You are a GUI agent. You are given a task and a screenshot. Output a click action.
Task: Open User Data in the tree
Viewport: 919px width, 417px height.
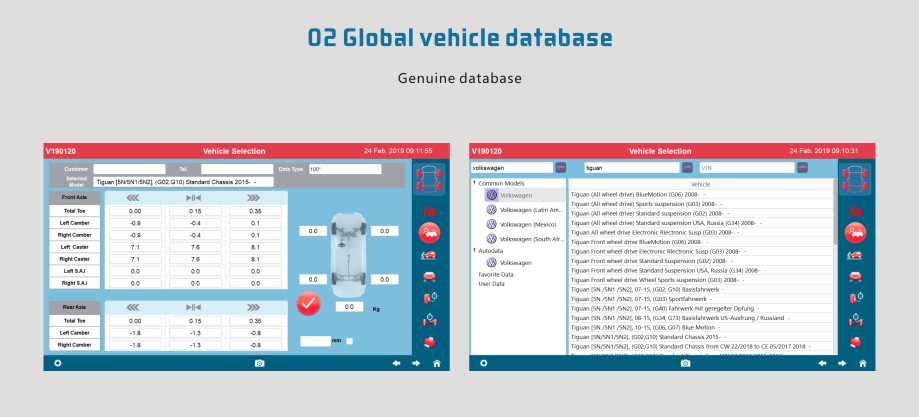pyautogui.click(x=491, y=284)
